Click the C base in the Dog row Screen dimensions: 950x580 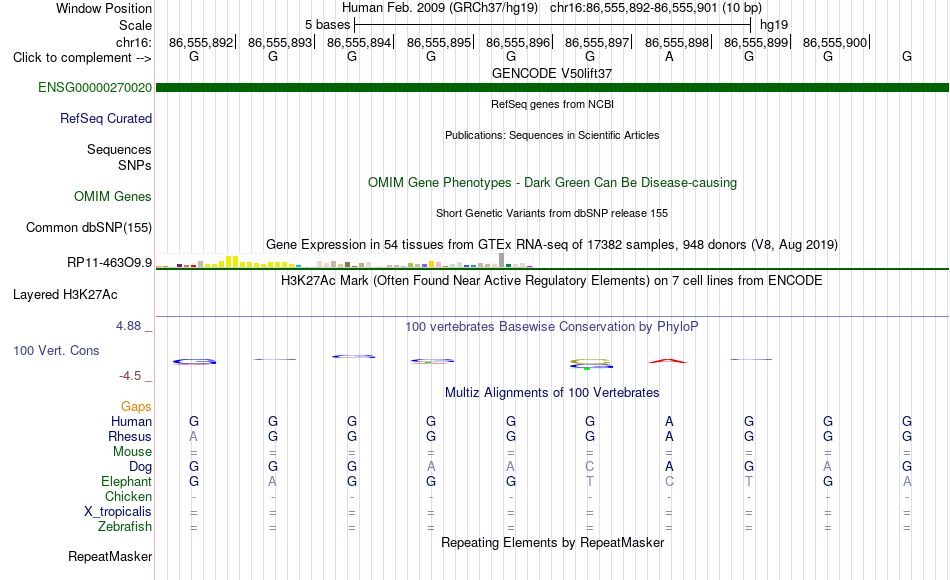[x=590, y=467]
